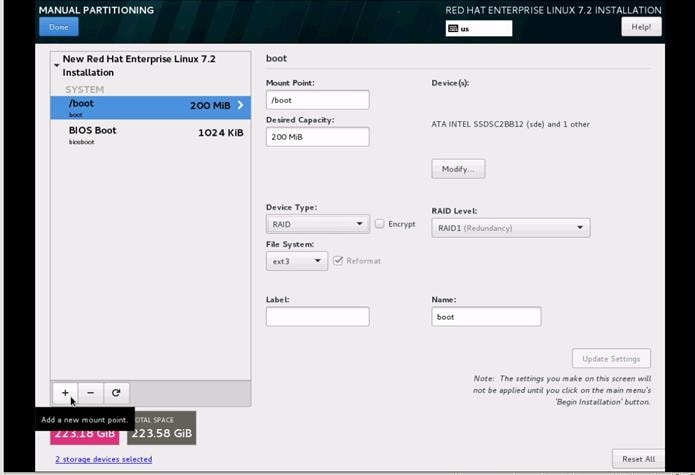Click the 'us' keyboard layout indicator
Screen dimensions: 695x475
[x=479, y=28]
